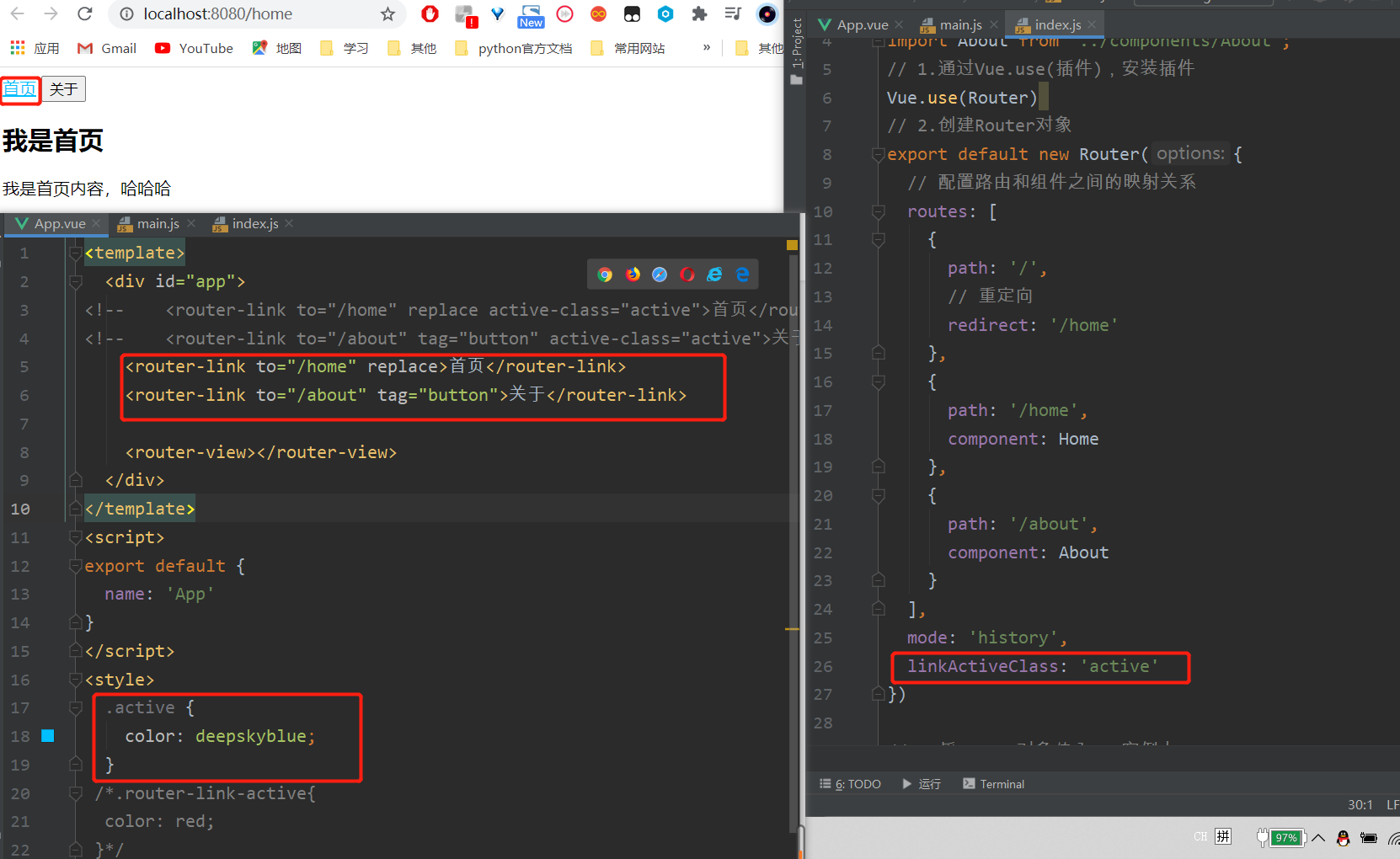Collapse the /home route object fold at line 16
1400x859 pixels.
coord(879,381)
